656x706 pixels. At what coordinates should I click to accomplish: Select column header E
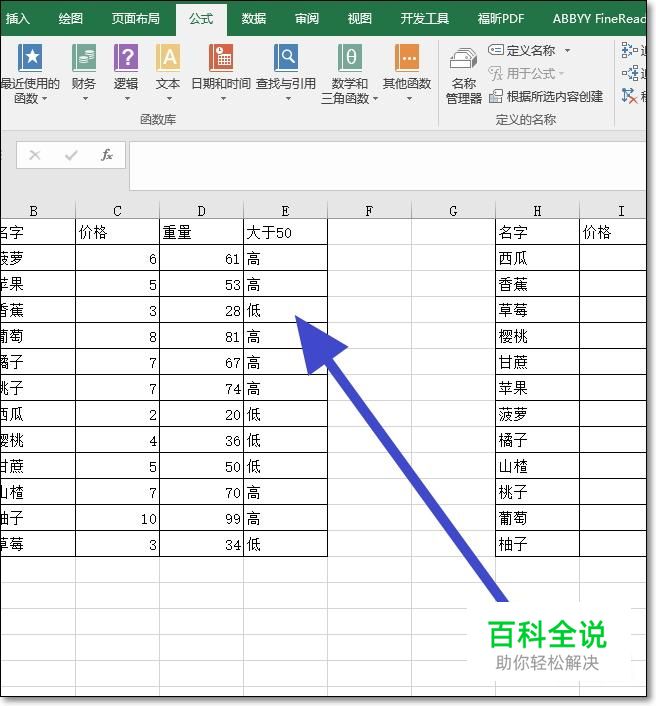[x=285, y=211]
